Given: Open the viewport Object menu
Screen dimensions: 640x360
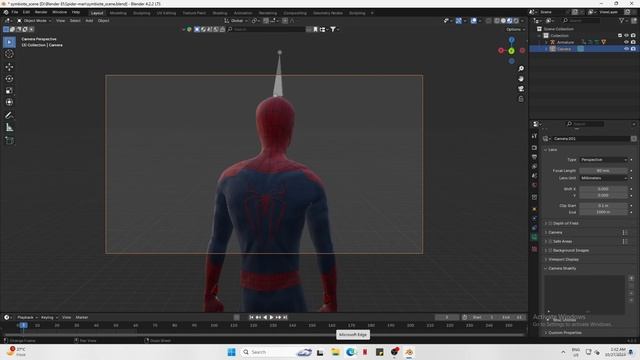Looking at the screenshot, I should point(103,20).
